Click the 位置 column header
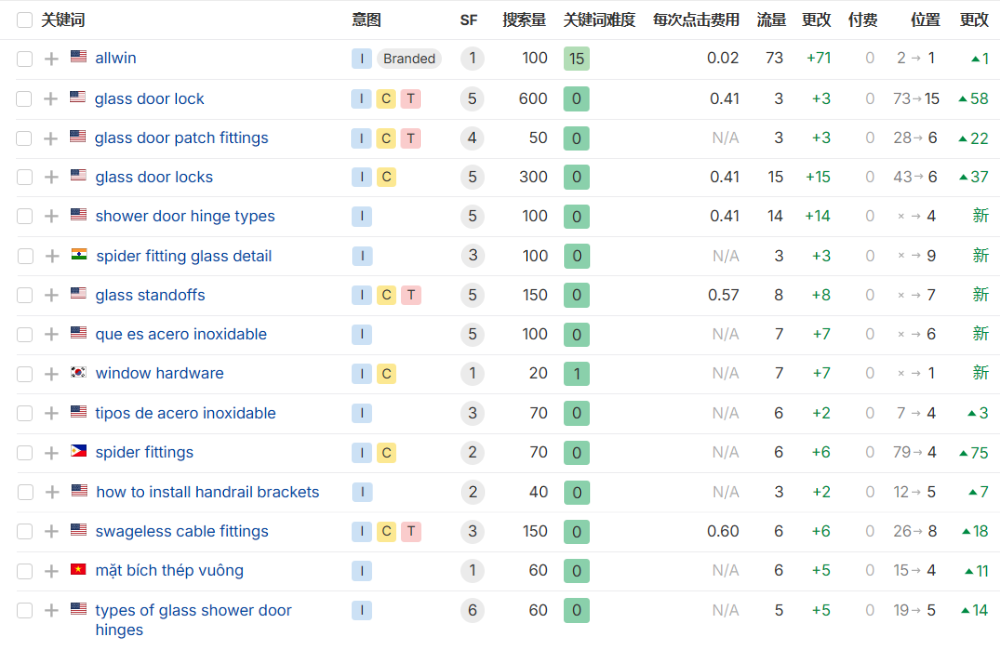The width and height of the screenshot is (1000, 645). click(925, 20)
